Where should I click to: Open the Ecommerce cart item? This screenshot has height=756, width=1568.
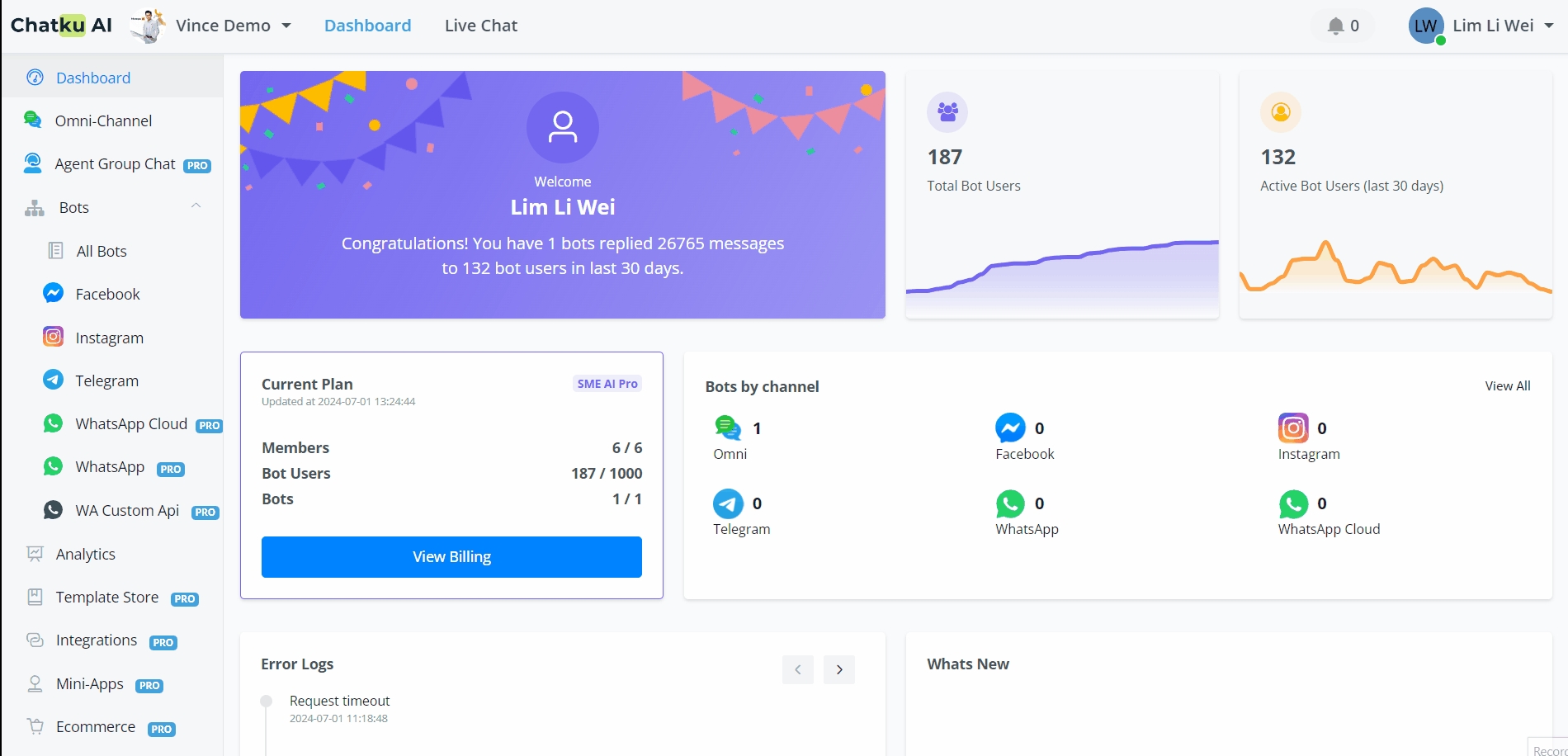pos(95,727)
